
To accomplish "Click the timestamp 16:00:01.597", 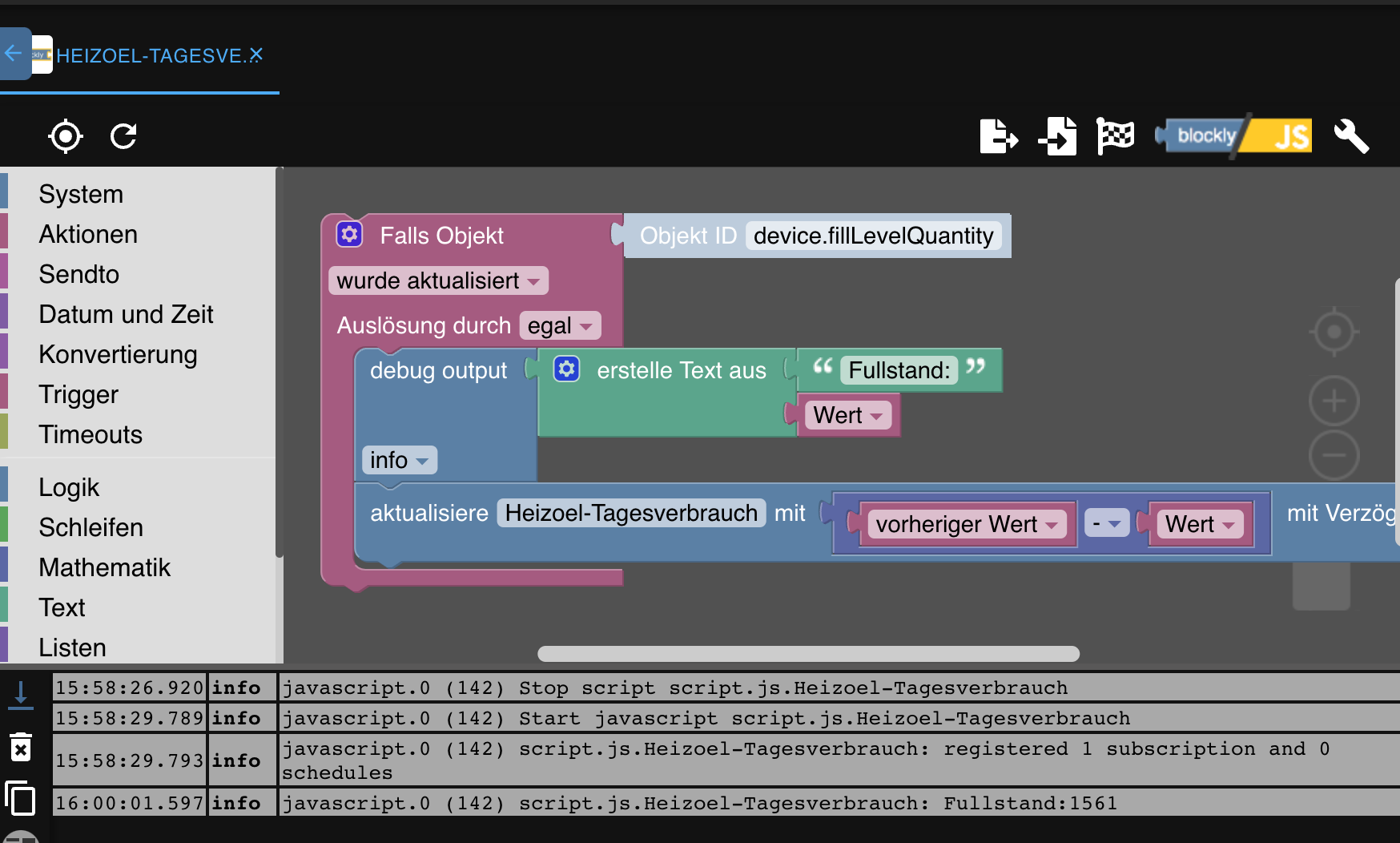I will point(130,803).
